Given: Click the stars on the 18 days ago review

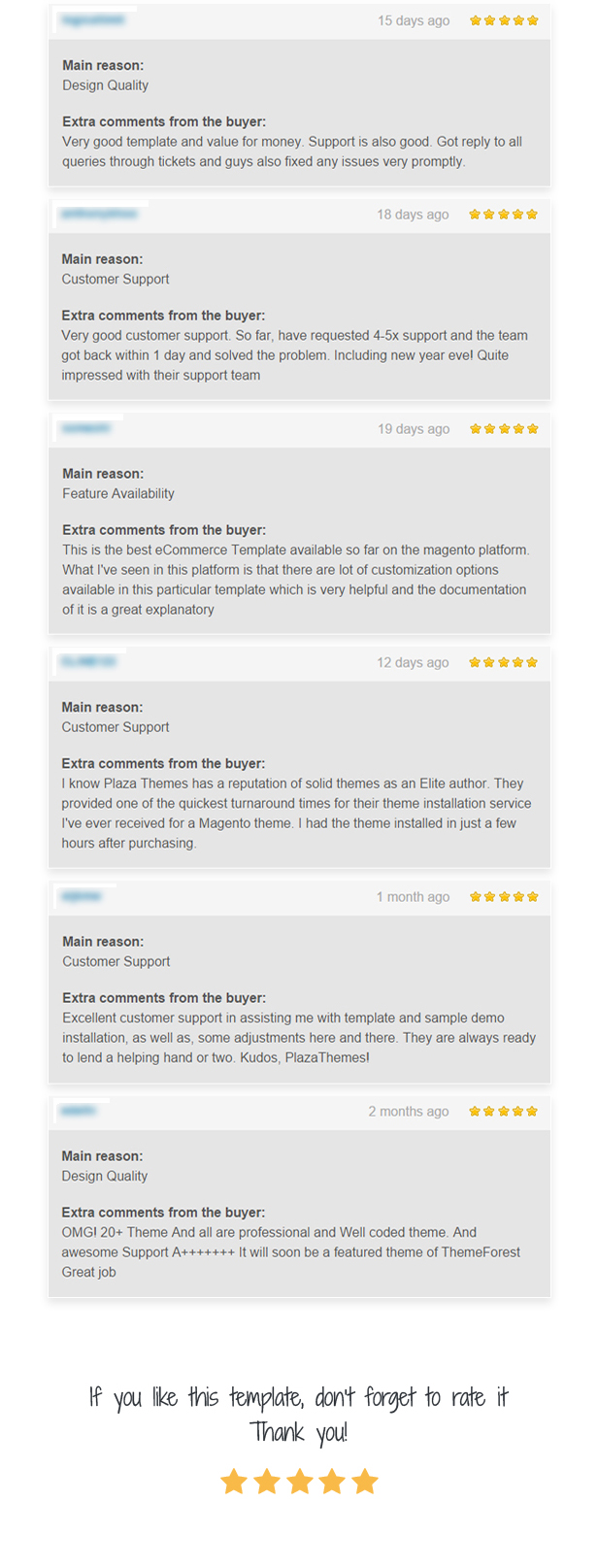Looking at the screenshot, I should [x=503, y=215].
